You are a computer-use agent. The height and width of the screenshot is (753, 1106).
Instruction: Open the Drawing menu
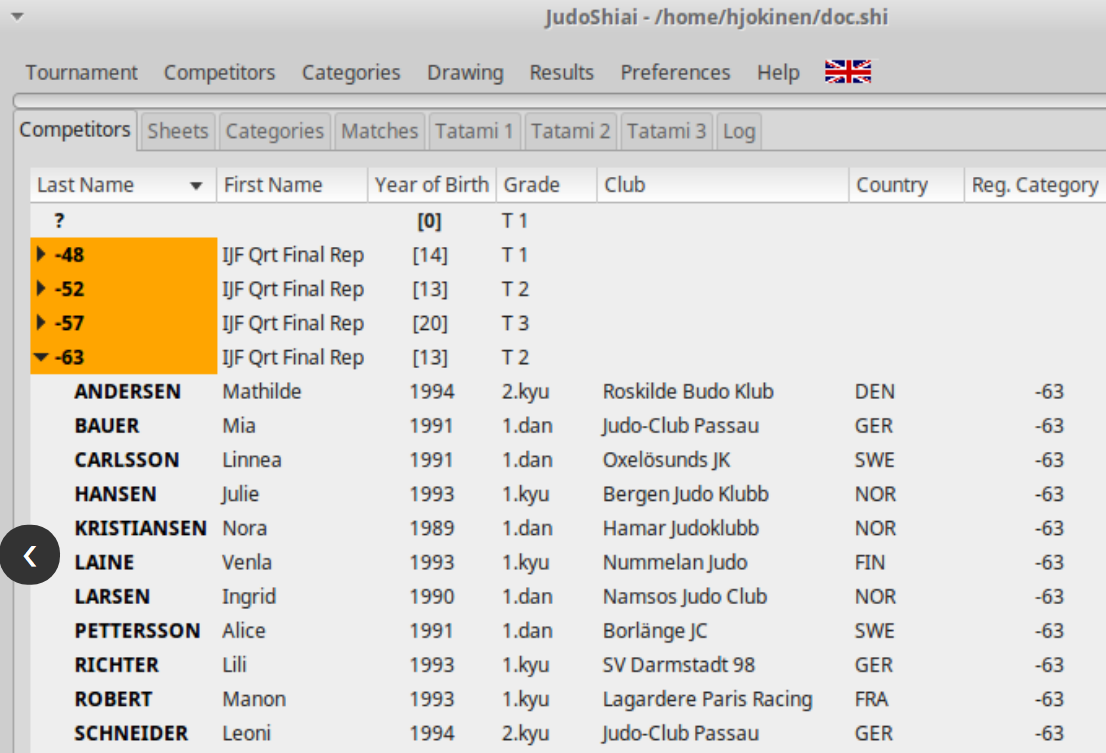point(464,72)
